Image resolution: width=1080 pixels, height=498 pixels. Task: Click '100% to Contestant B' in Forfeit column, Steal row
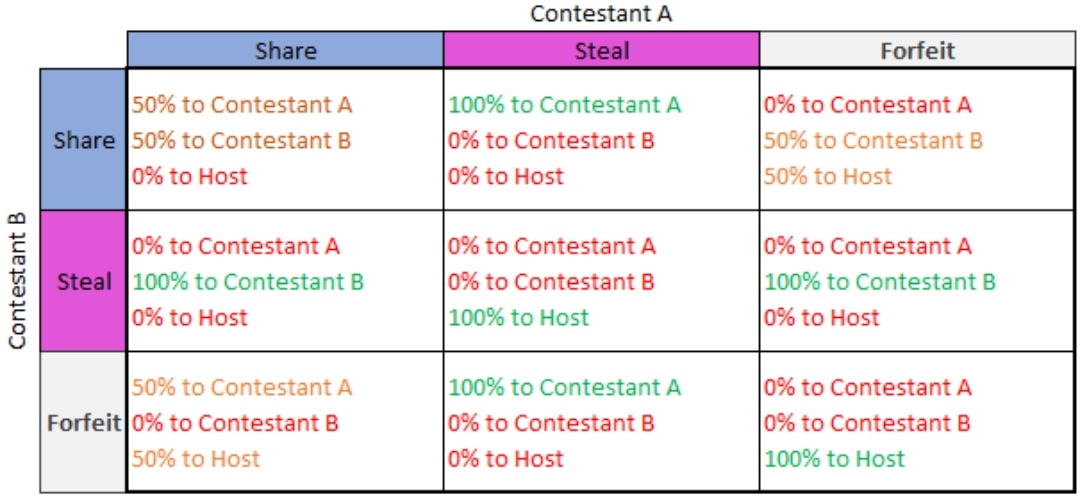pyautogui.click(x=880, y=282)
